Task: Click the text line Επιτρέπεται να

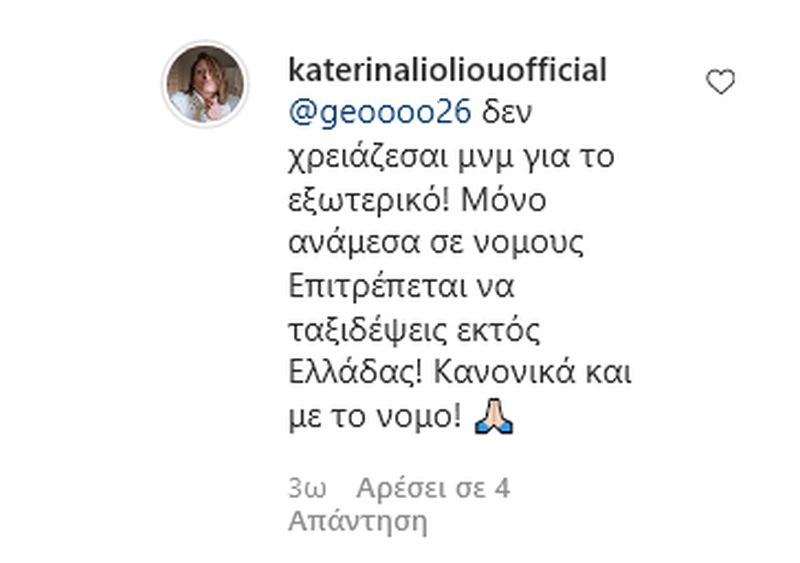Action: (401, 287)
